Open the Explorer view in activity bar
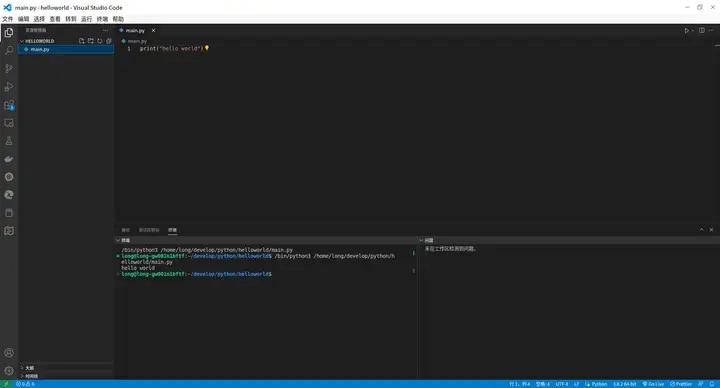 (9, 33)
